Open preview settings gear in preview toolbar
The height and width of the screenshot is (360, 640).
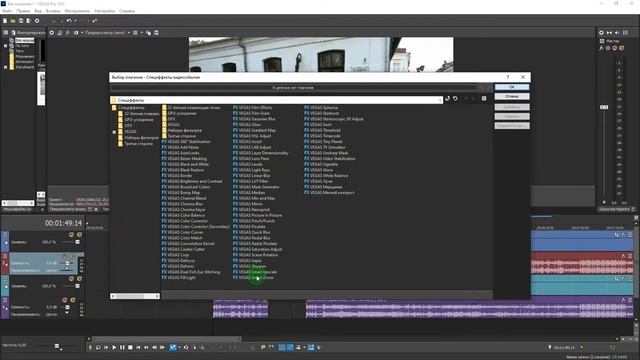[51, 33]
